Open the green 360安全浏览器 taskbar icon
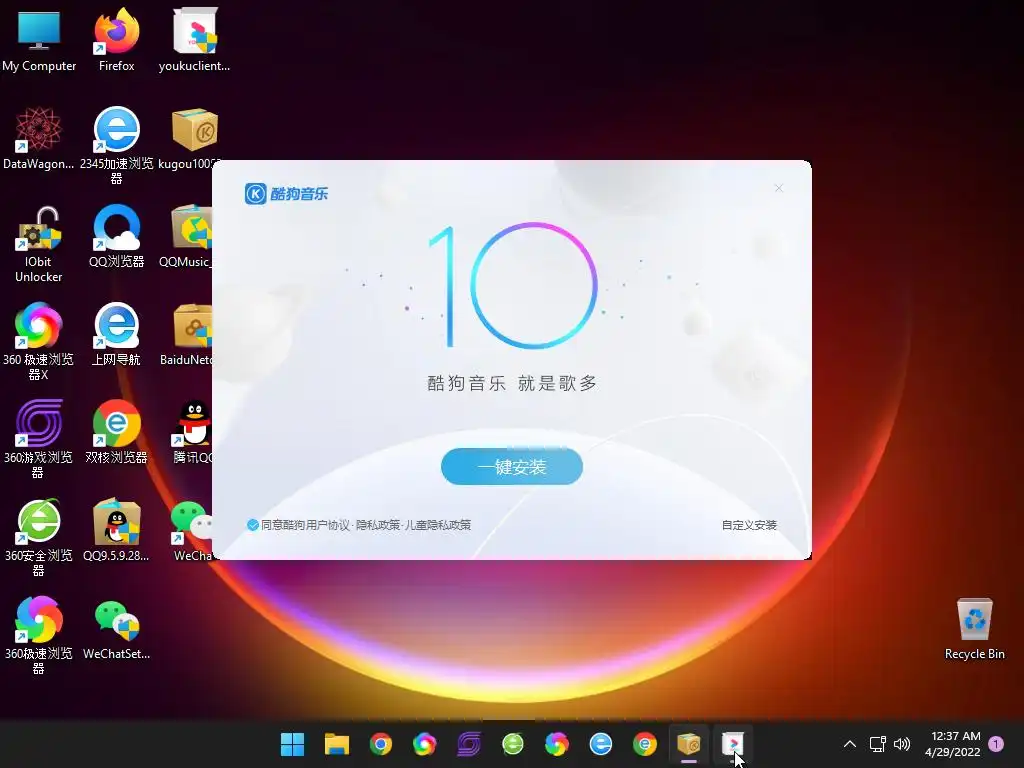This screenshot has height=768, width=1024. [x=513, y=744]
